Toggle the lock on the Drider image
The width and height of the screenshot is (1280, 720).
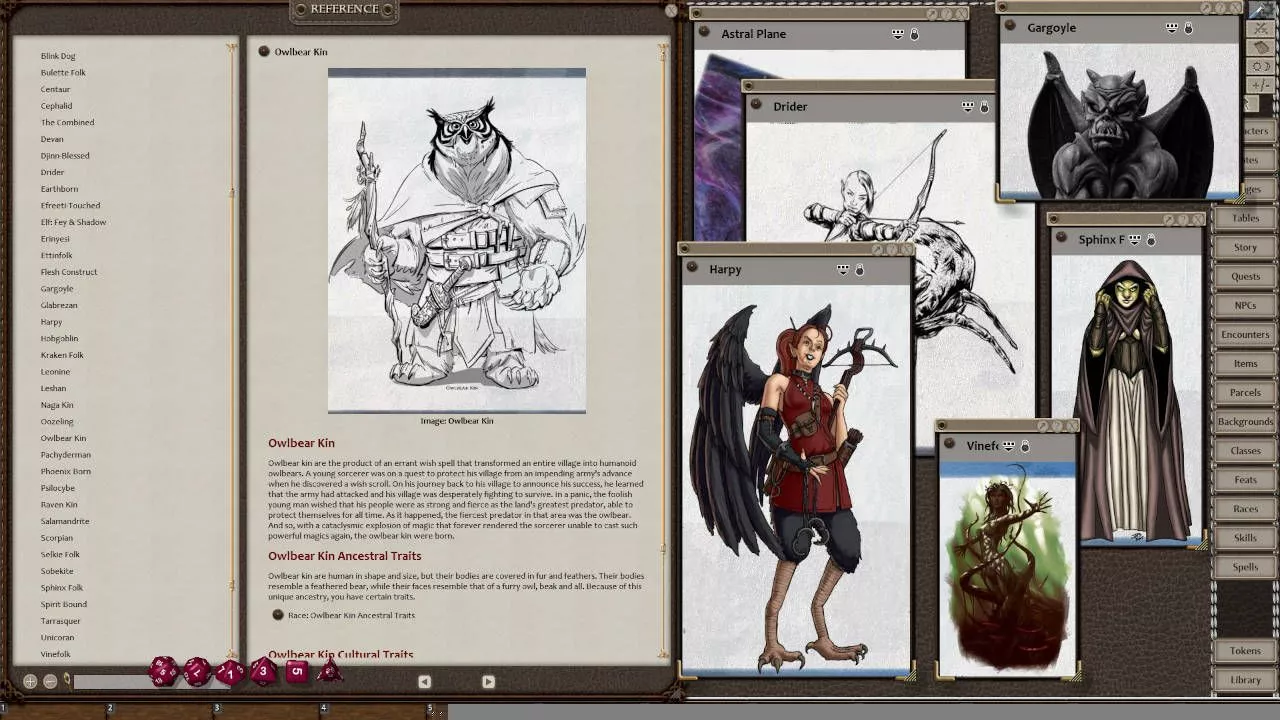coord(984,106)
